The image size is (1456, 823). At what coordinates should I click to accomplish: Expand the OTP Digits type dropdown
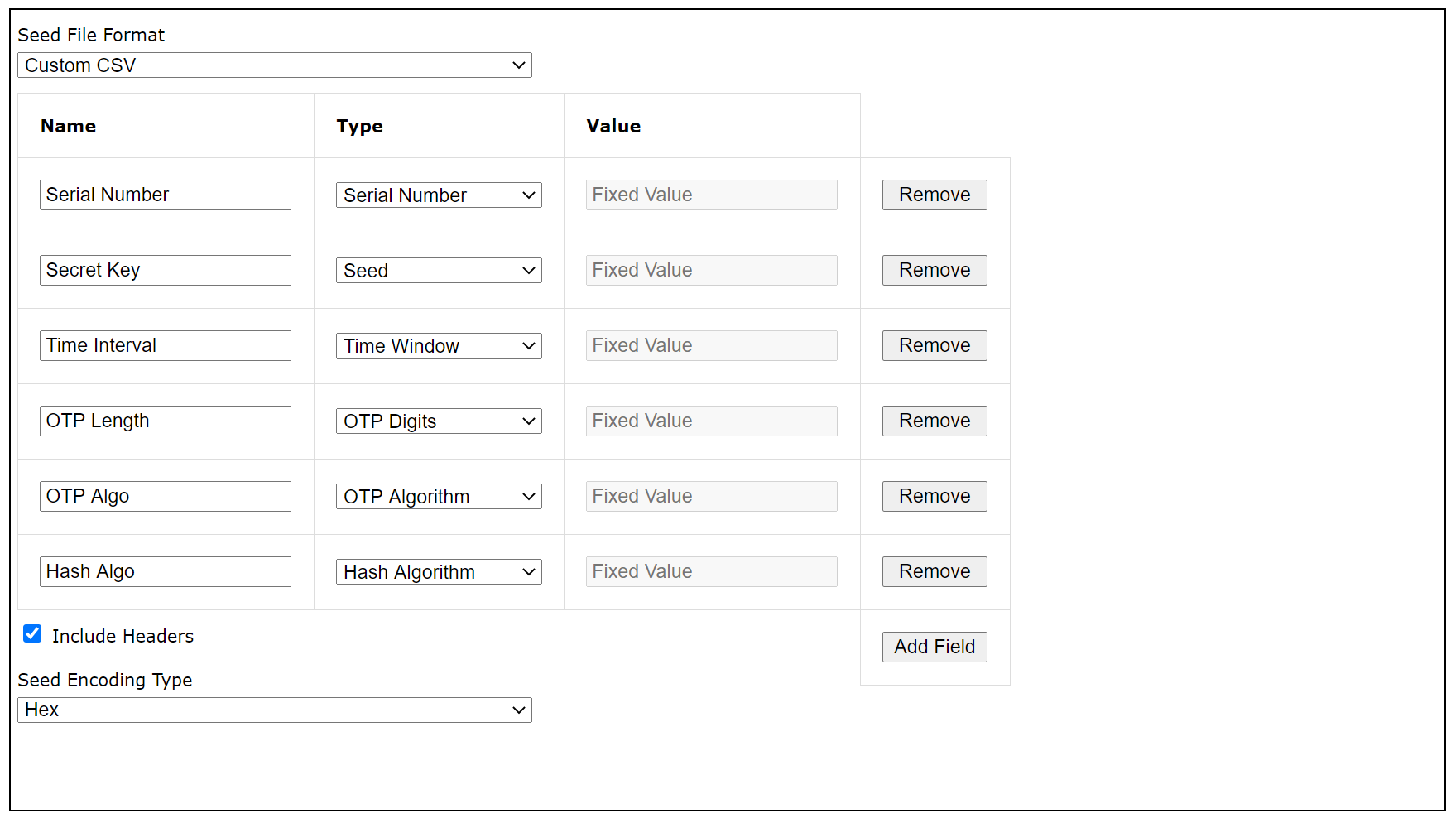[x=439, y=421]
